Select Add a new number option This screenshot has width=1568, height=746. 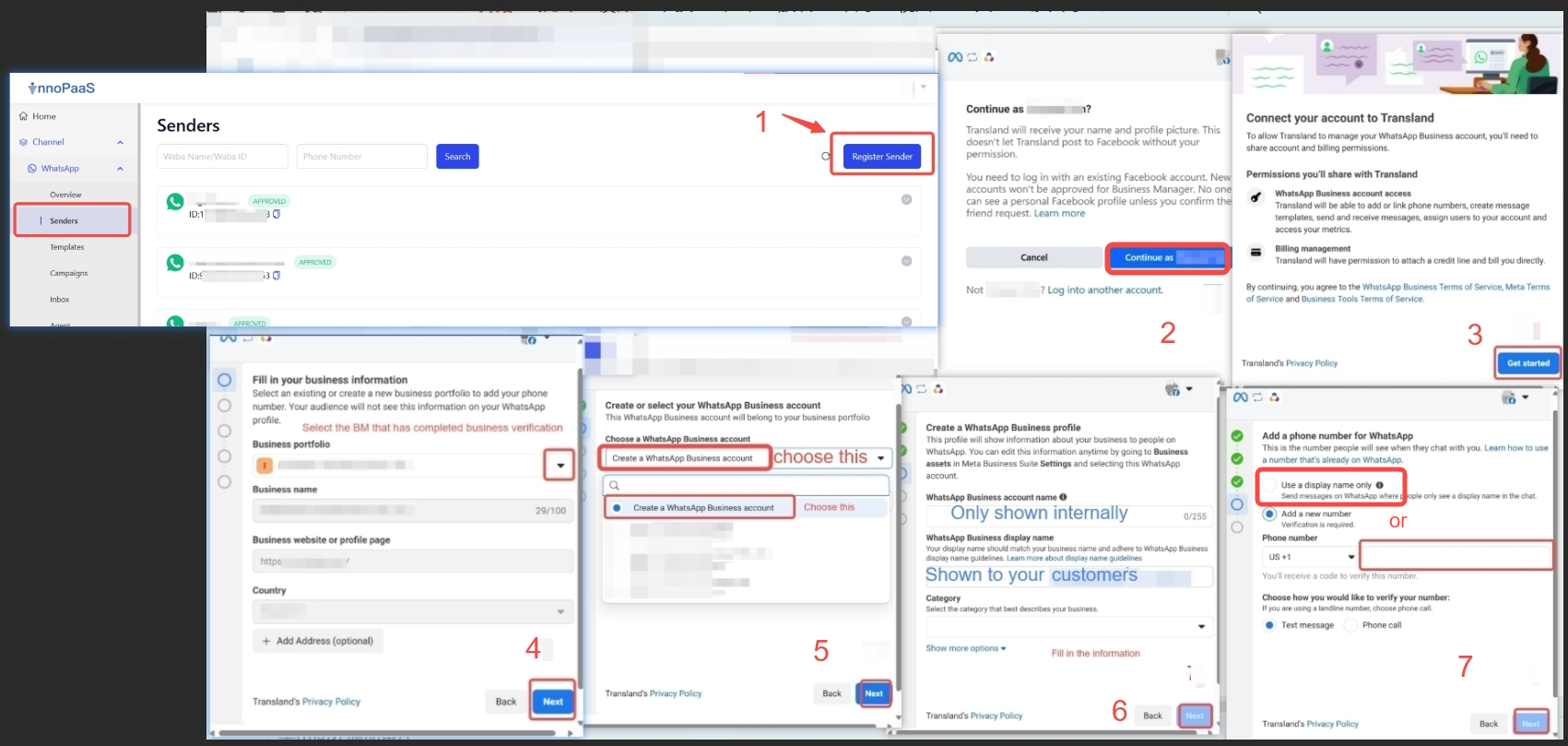point(1269,515)
